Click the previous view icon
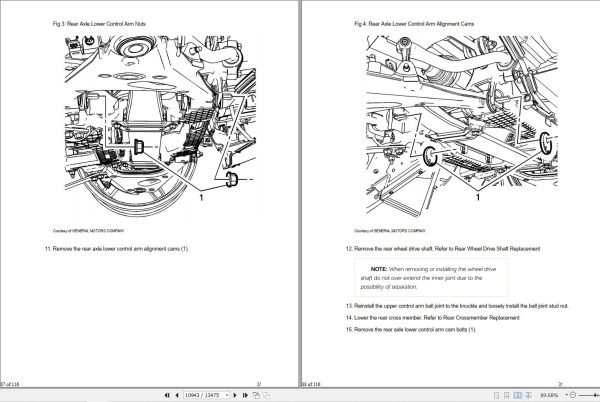The height and width of the screenshot is (402, 600). [x=256, y=395]
